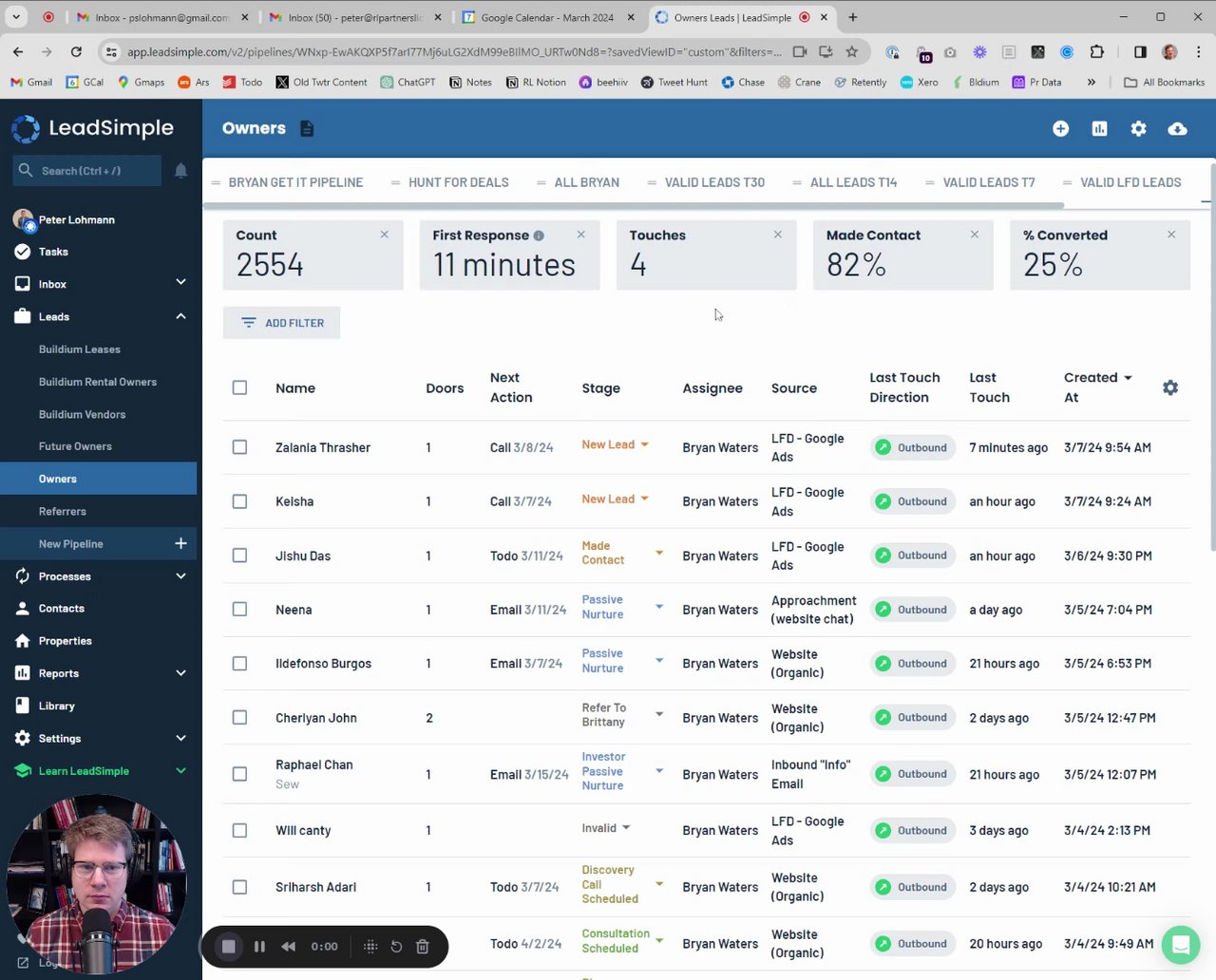Click the table column settings gear

pos(1170,387)
